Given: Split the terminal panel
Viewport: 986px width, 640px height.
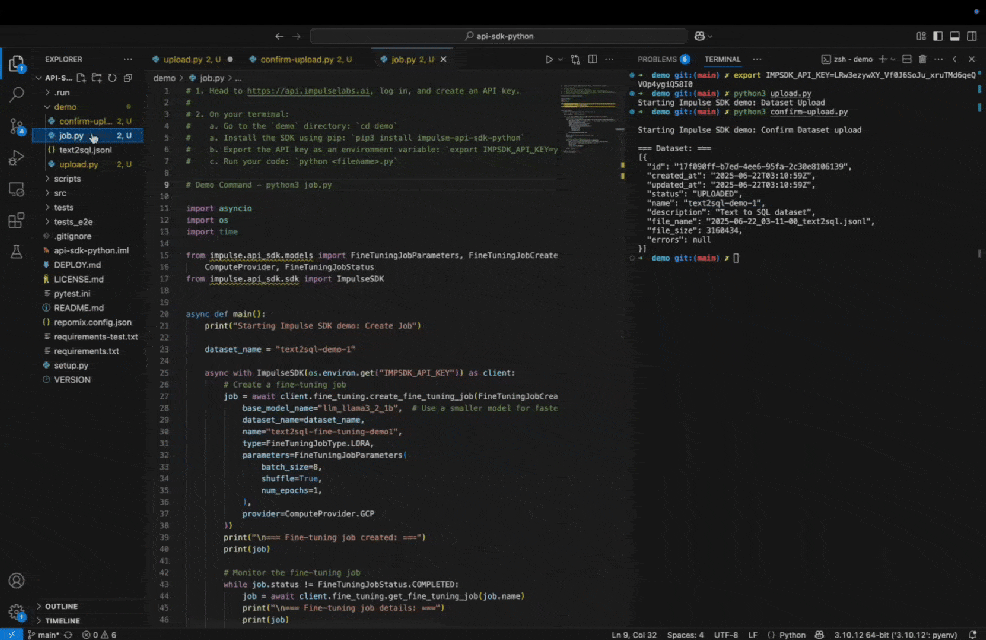Looking at the screenshot, I should coord(907,59).
